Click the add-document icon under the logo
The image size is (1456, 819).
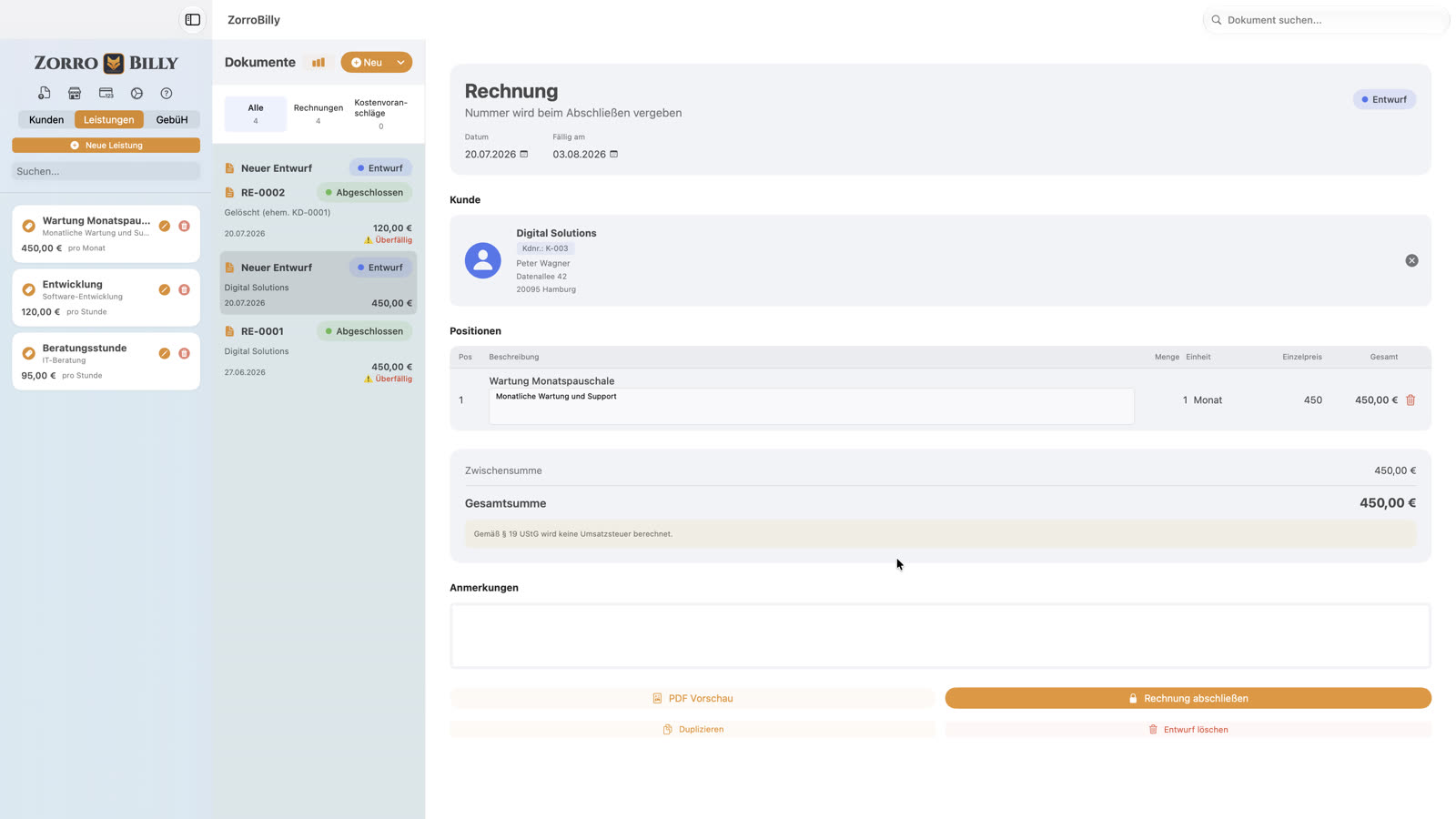(44, 93)
